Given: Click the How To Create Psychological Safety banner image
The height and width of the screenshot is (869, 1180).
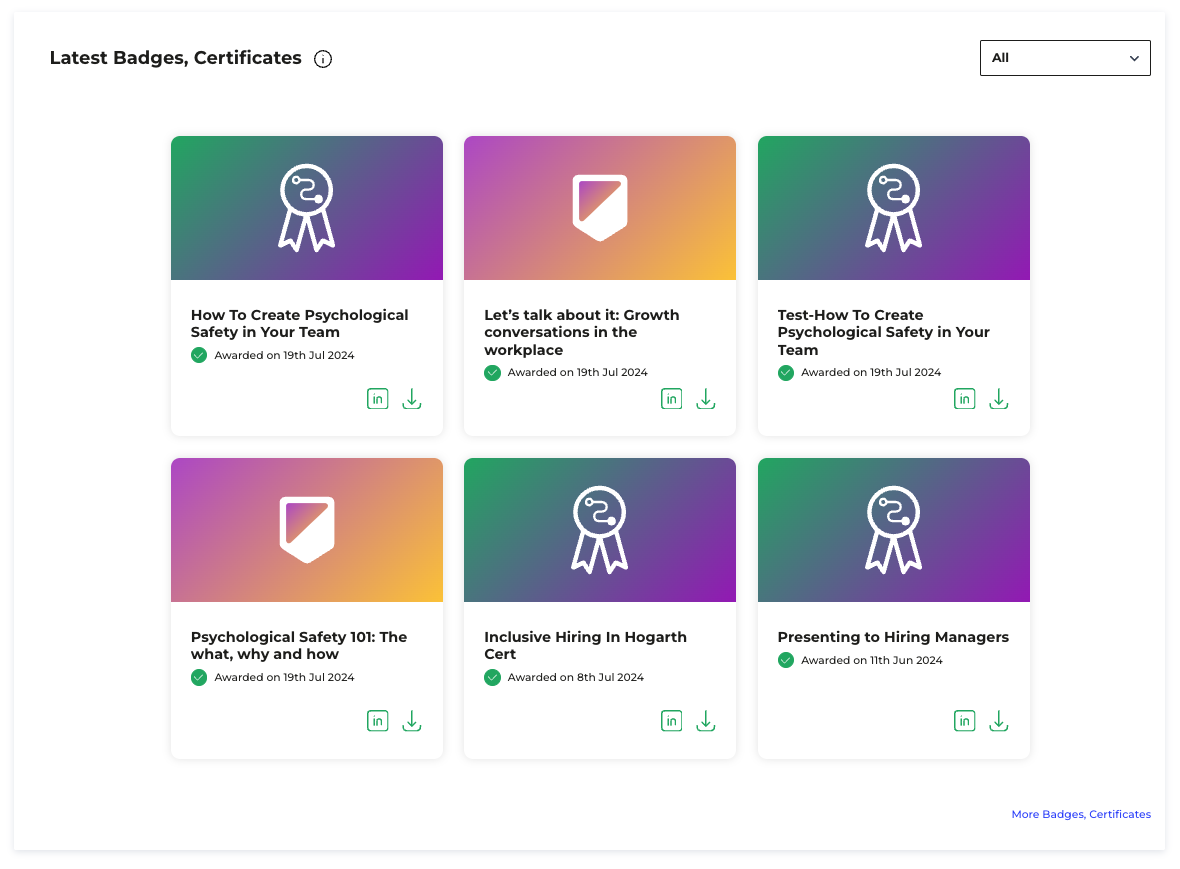Looking at the screenshot, I should point(307,208).
